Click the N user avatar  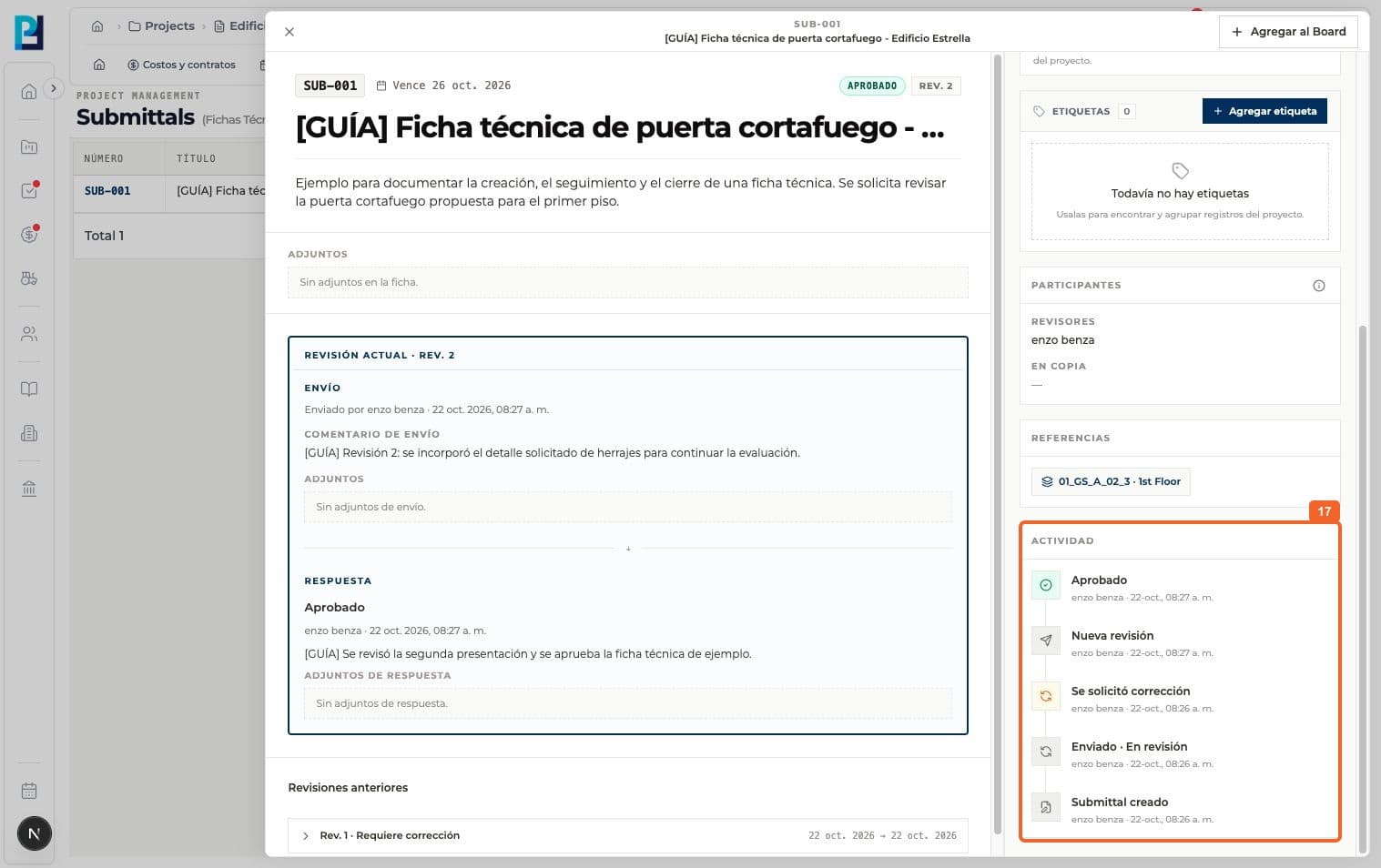(35, 833)
